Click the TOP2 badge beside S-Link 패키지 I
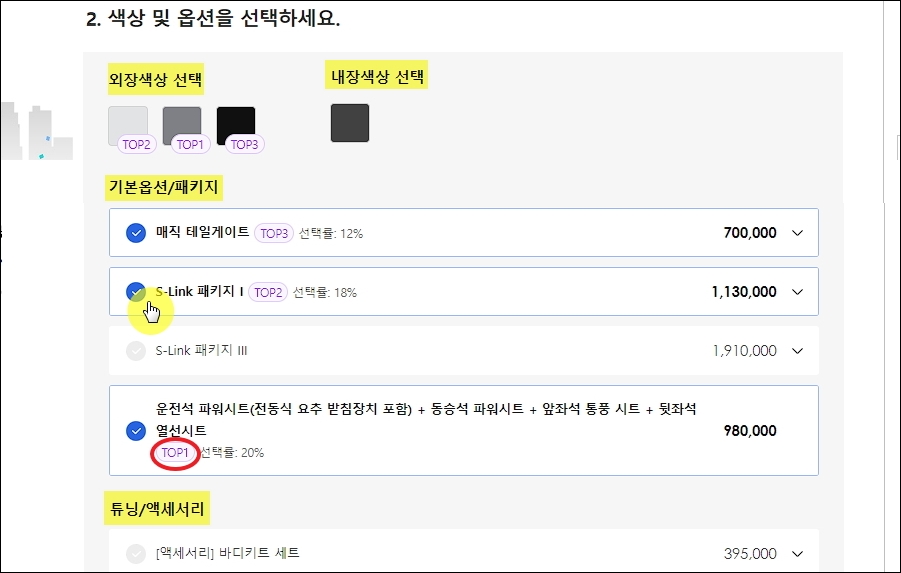 (268, 293)
